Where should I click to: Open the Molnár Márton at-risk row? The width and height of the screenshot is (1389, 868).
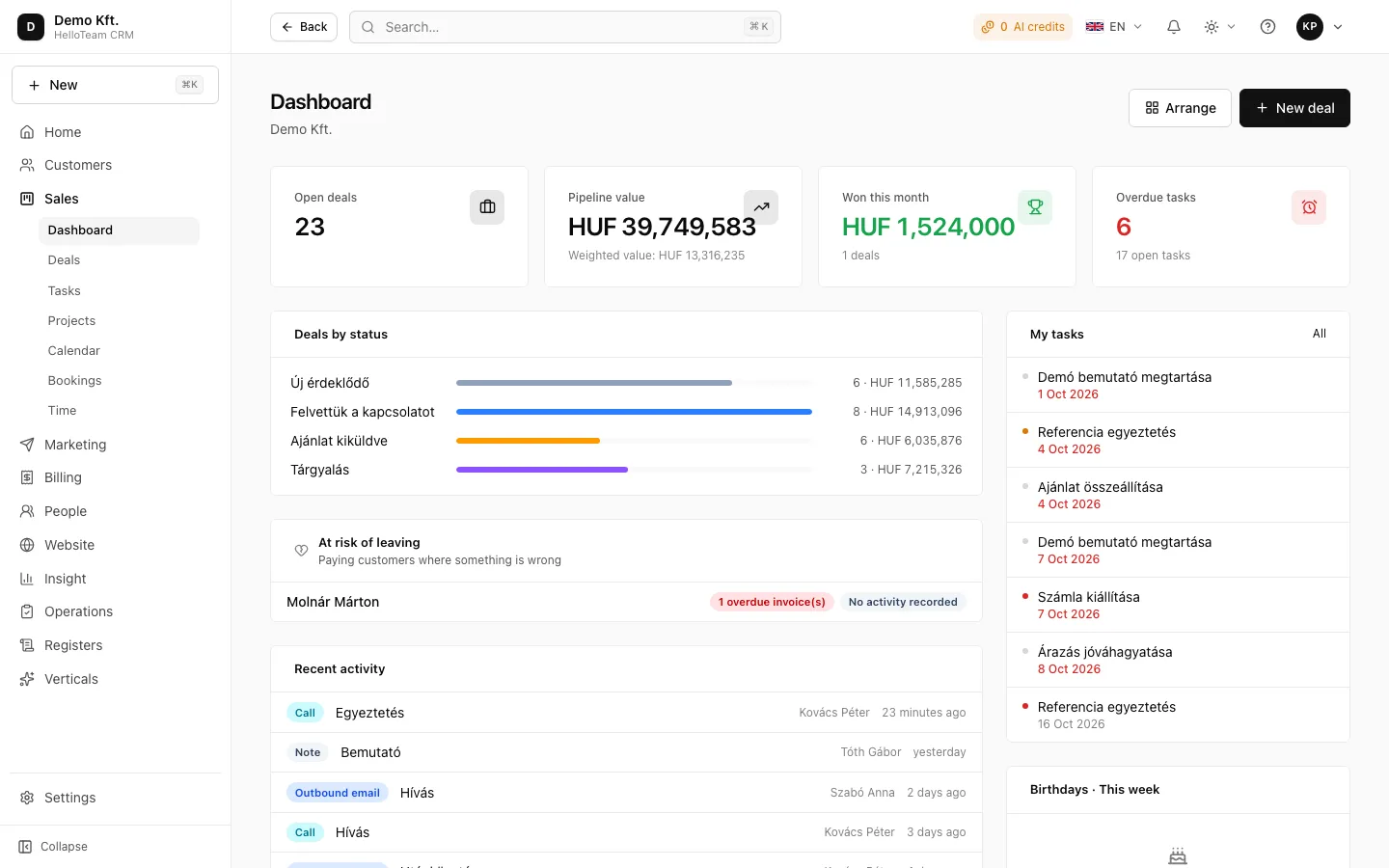click(626, 602)
